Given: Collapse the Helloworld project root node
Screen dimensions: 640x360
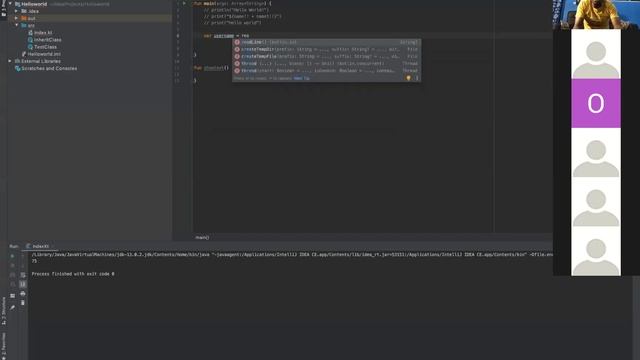Looking at the screenshot, I should (11, 4).
